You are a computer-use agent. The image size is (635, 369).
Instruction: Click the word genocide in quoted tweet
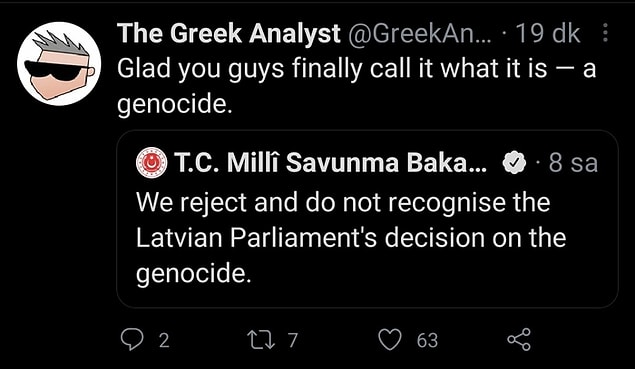191,274
